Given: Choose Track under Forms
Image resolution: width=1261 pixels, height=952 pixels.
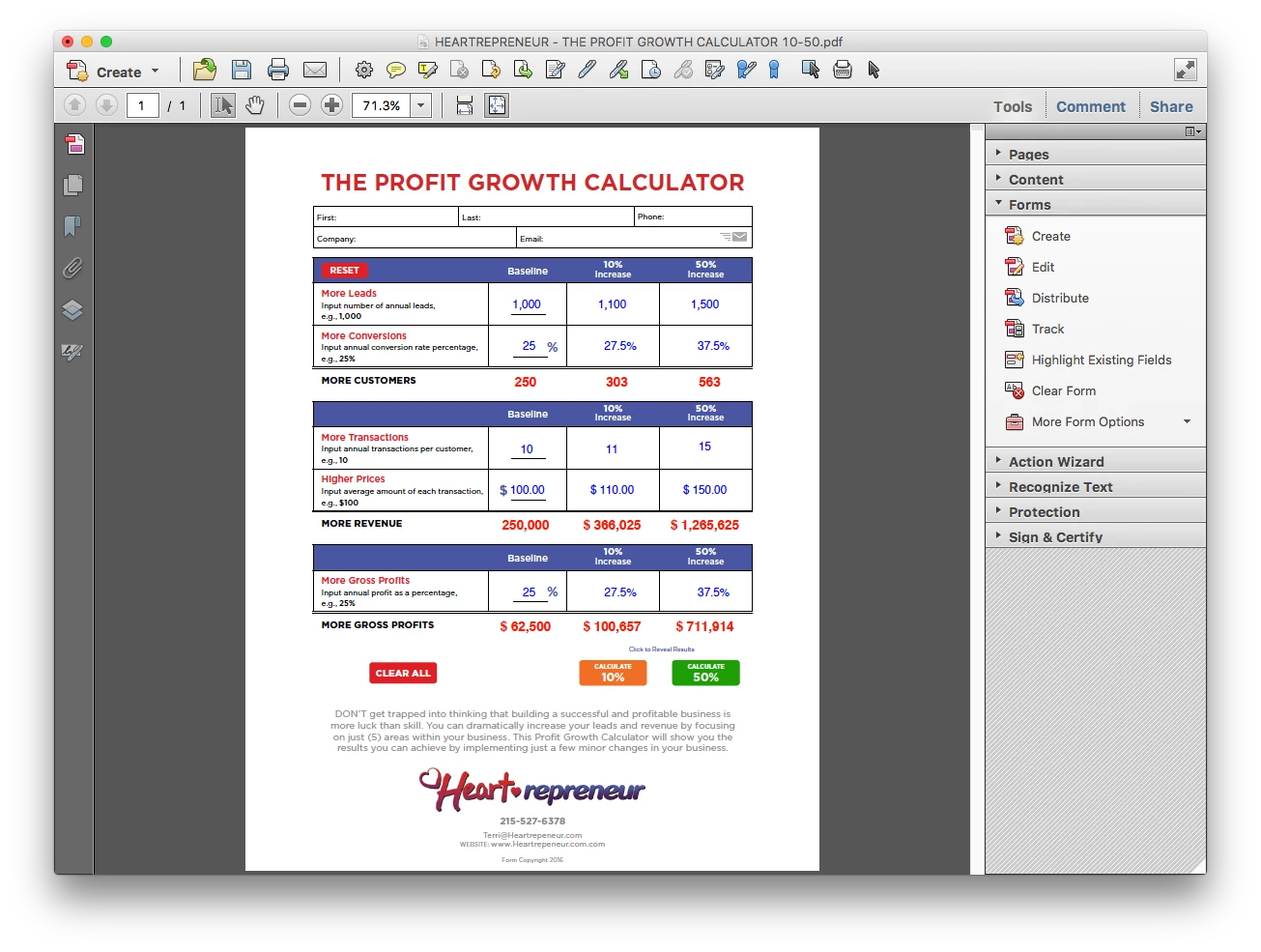Looking at the screenshot, I should (x=1035, y=329).
